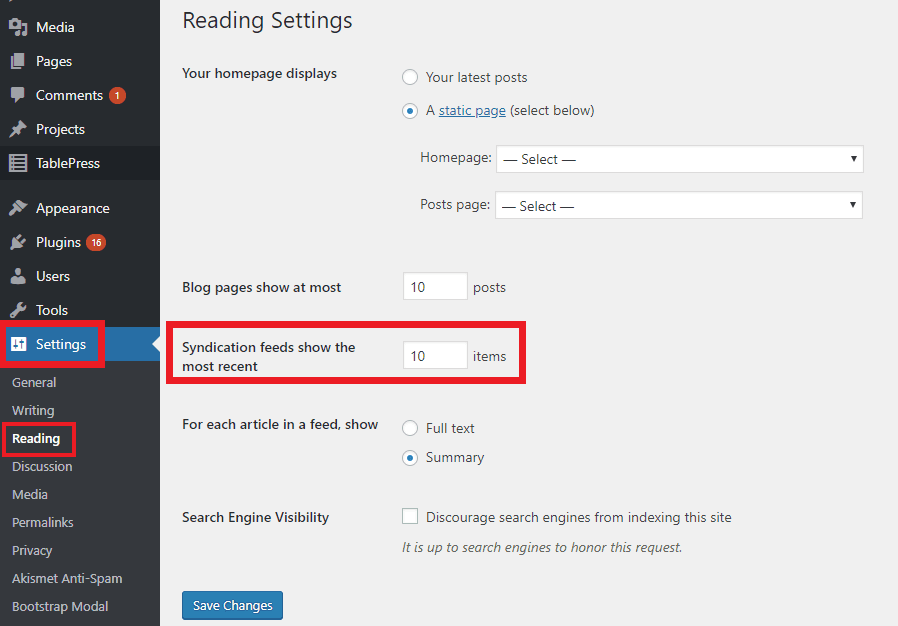This screenshot has height=626, width=898.
Task: Click the Syndication feeds items number field
Action: pos(435,356)
